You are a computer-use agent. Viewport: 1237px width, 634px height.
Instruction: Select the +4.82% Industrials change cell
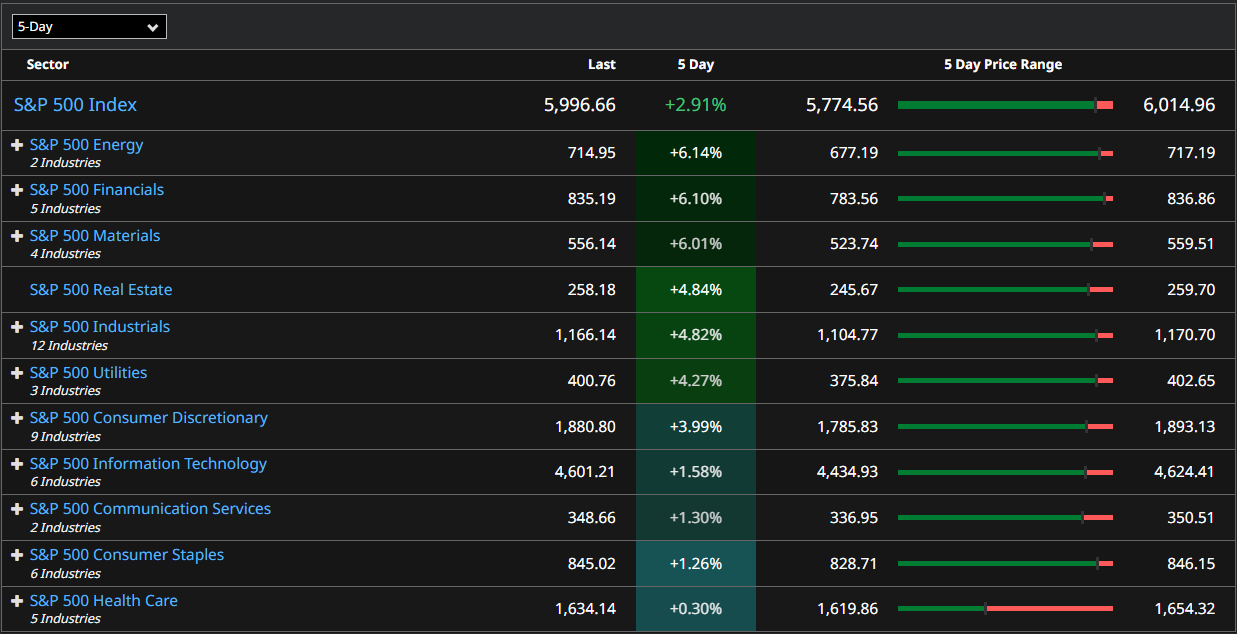pyautogui.click(x=695, y=335)
